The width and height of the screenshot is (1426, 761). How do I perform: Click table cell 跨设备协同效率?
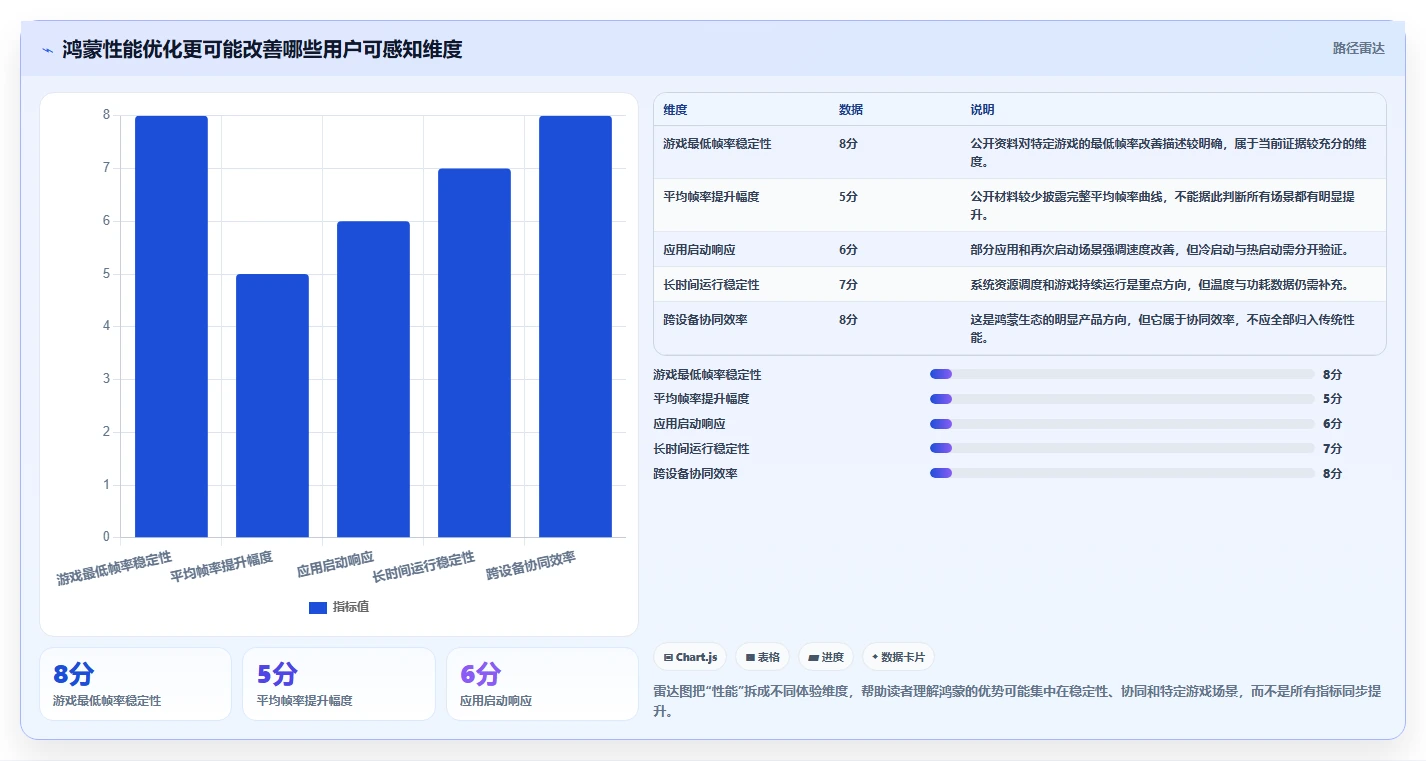[x=705, y=320]
